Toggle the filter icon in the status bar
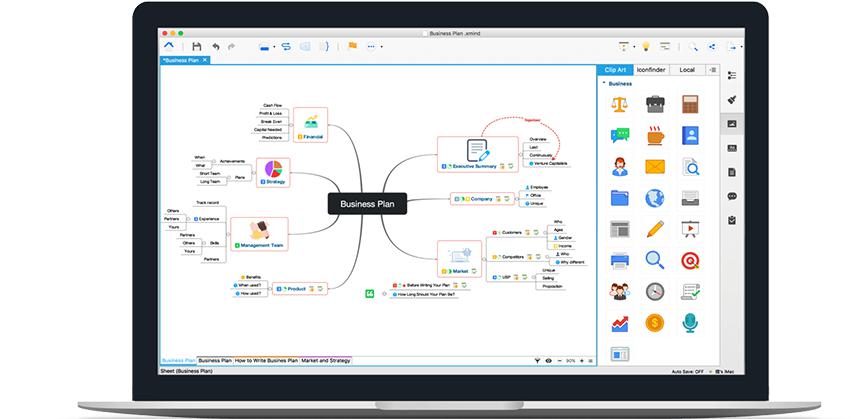 [x=535, y=360]
